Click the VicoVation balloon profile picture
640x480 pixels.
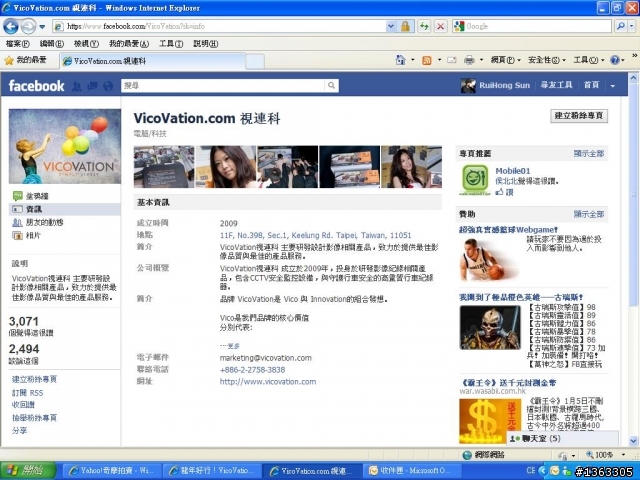pos(65,146)
